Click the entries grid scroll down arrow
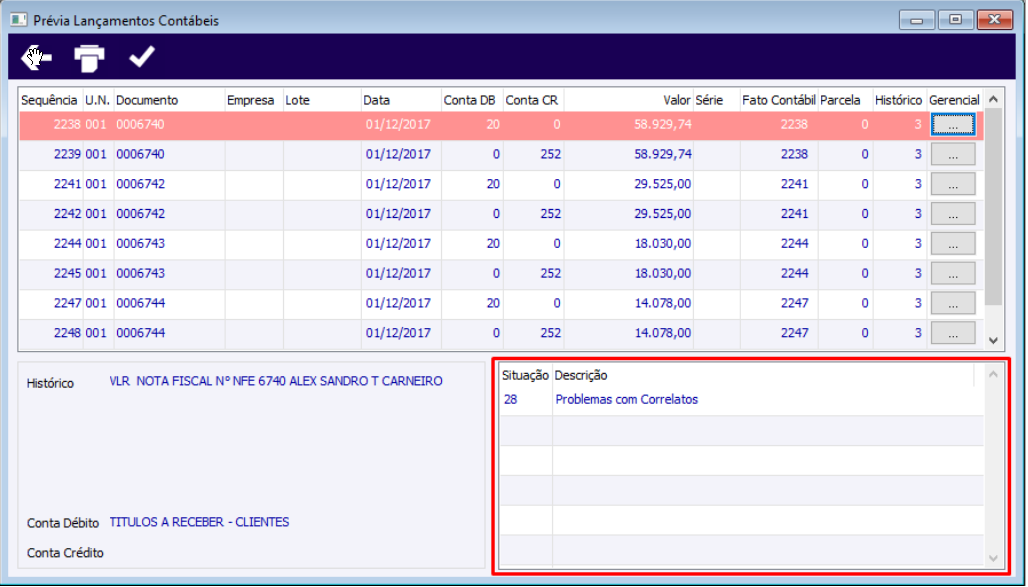 point(993,340)
